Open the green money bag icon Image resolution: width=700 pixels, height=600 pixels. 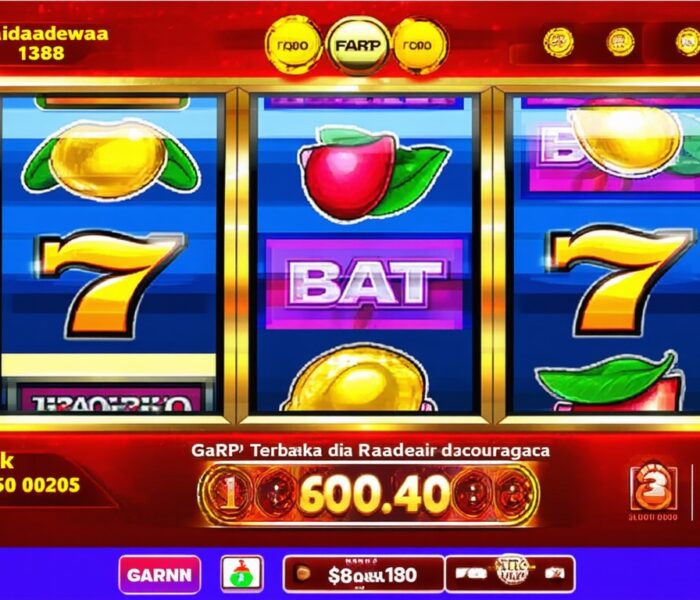tap(242, 574)
